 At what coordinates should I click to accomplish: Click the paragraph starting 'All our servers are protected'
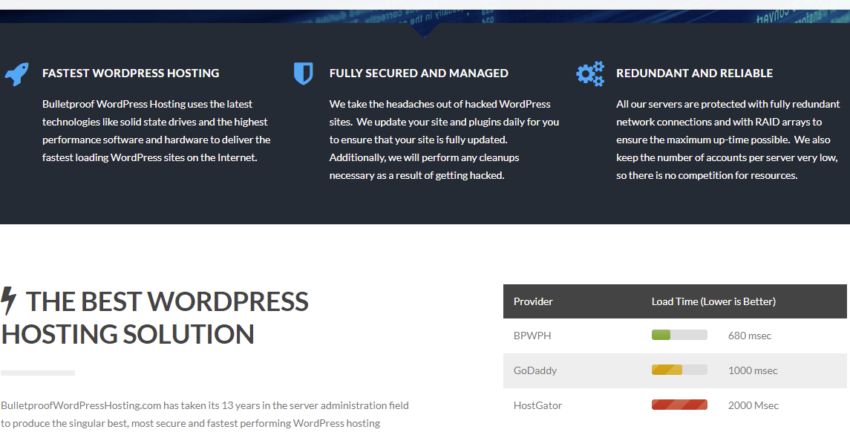728,139
